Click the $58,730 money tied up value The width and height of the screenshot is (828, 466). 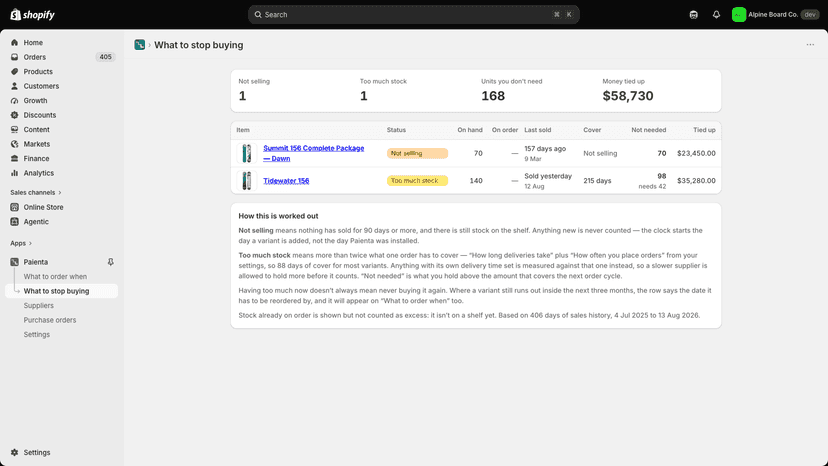628,96
